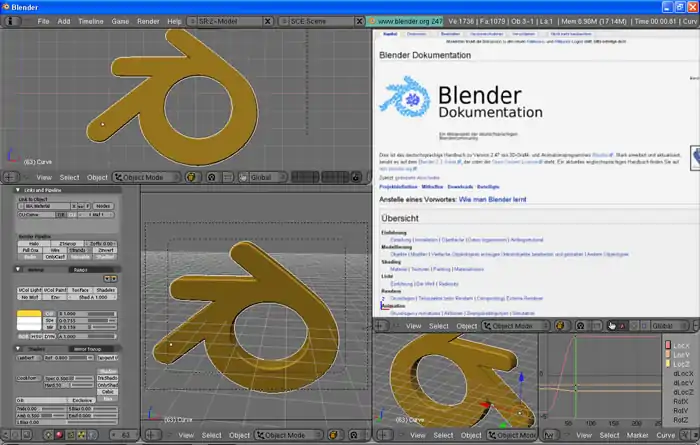This screenshot has height=445, width=700.
Task: Select the Col color button
Action: 50,314
